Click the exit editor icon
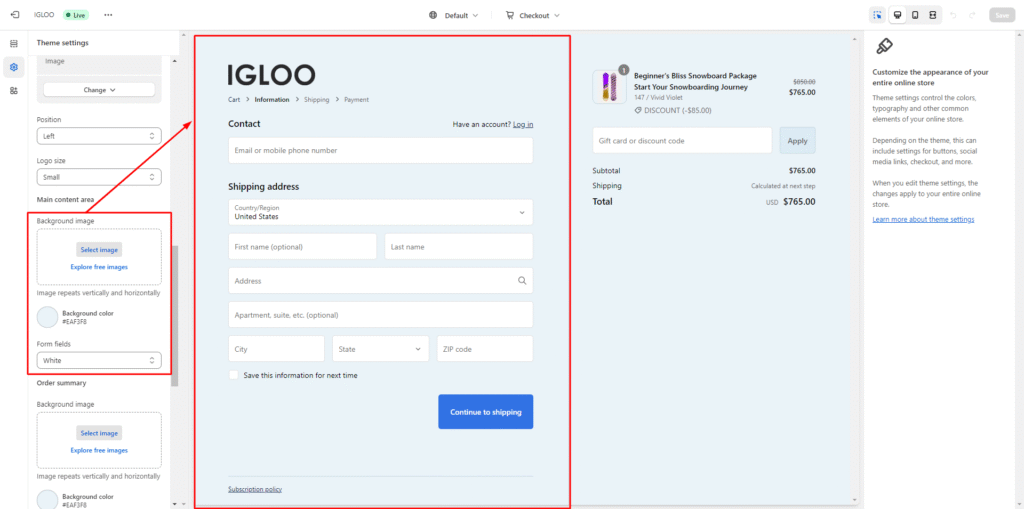This screenshot has width=1024, height=509. coord(14,15)
